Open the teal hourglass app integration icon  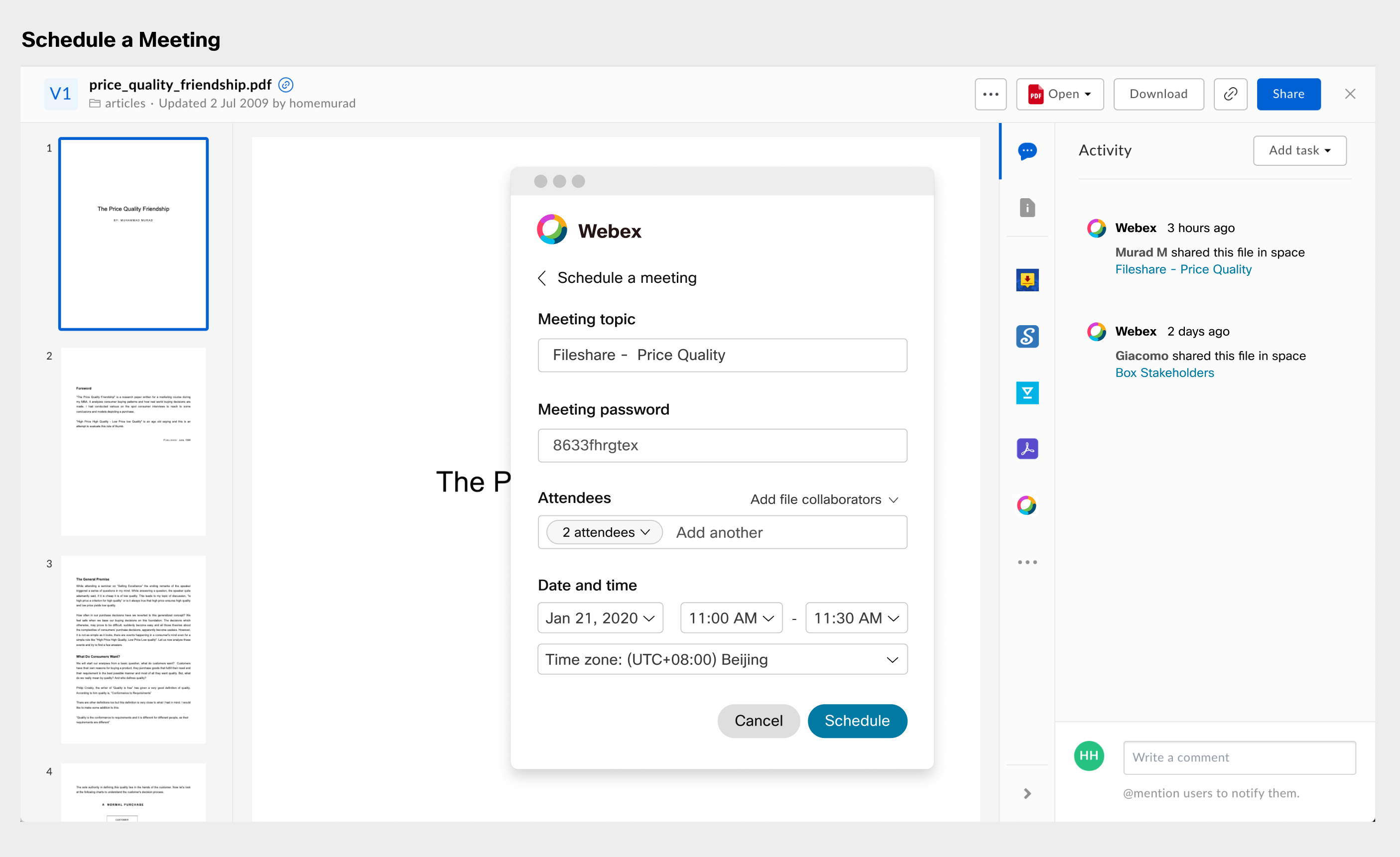1027,392
